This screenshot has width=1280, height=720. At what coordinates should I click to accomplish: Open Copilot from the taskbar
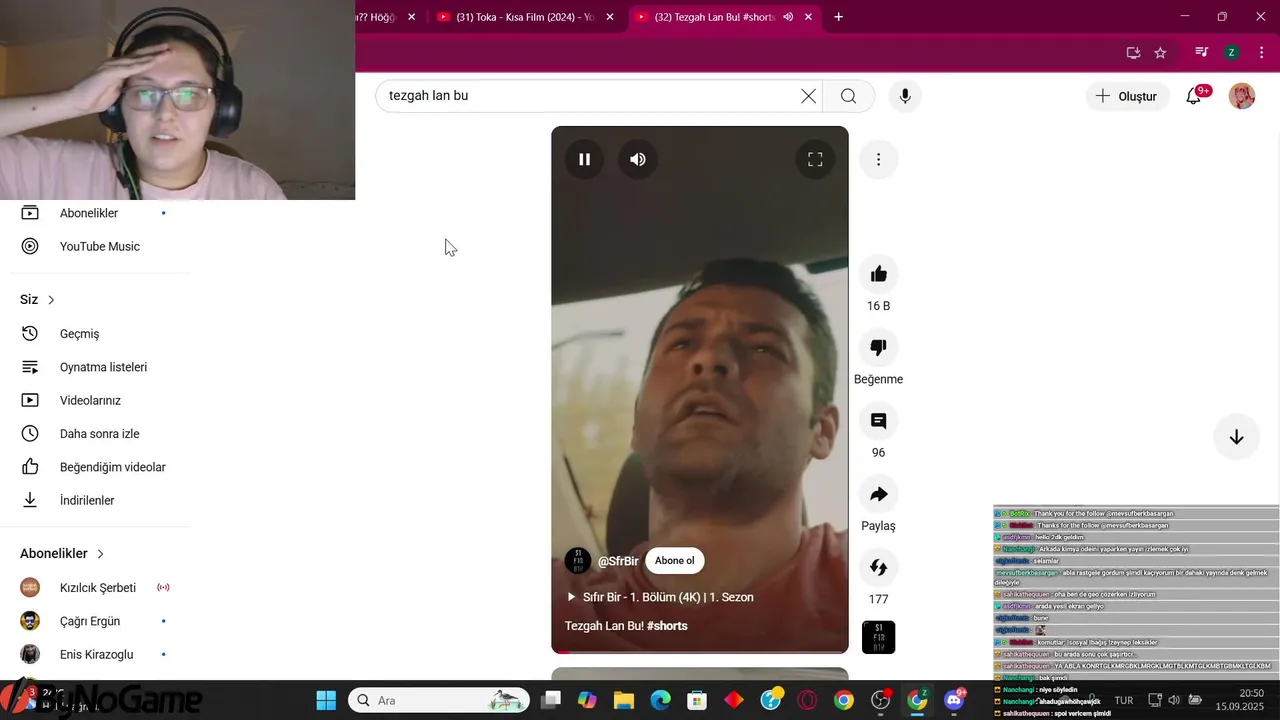click(587, 700)
